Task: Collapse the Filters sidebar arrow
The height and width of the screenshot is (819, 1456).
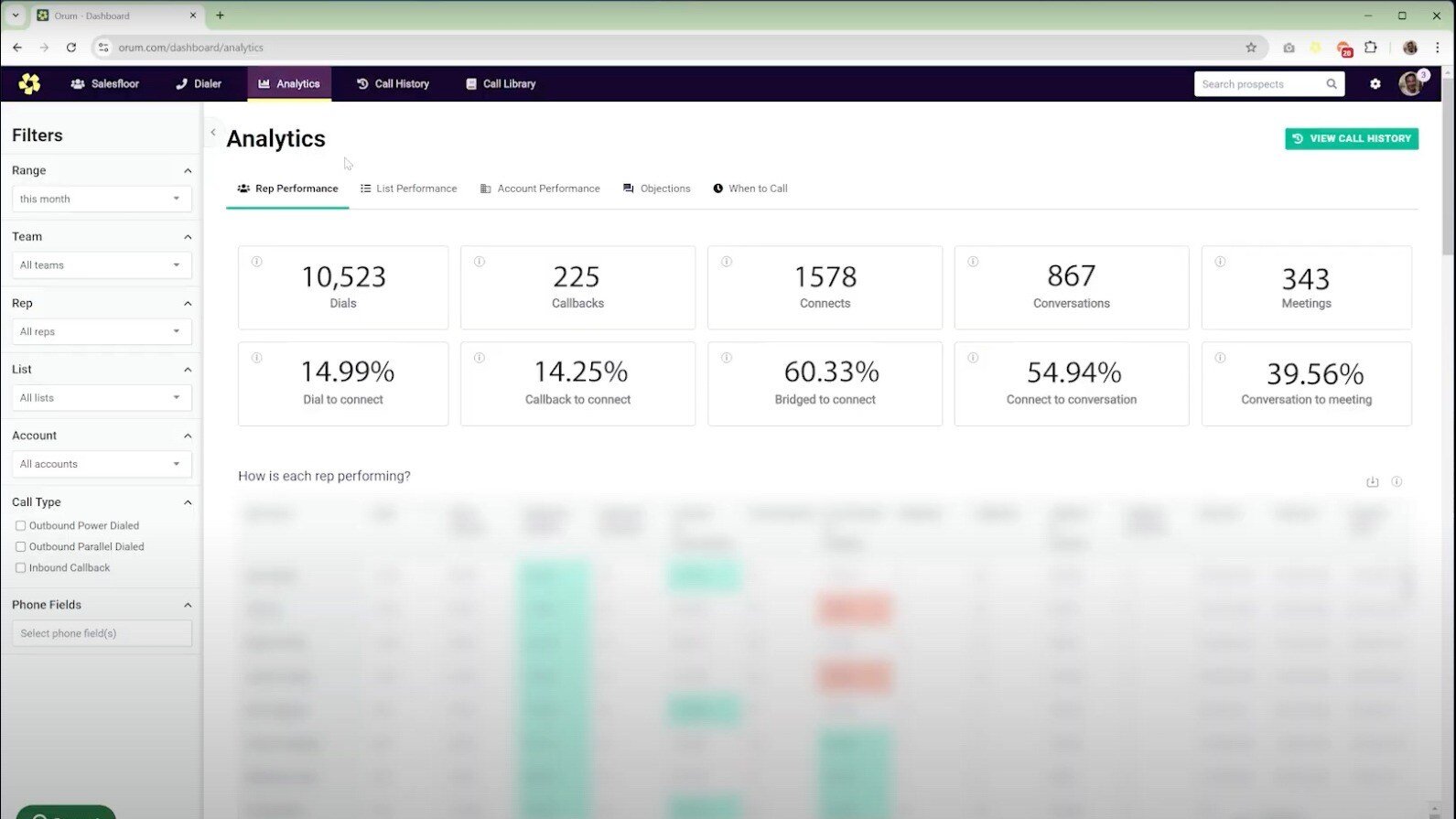Action: (213, 133)
